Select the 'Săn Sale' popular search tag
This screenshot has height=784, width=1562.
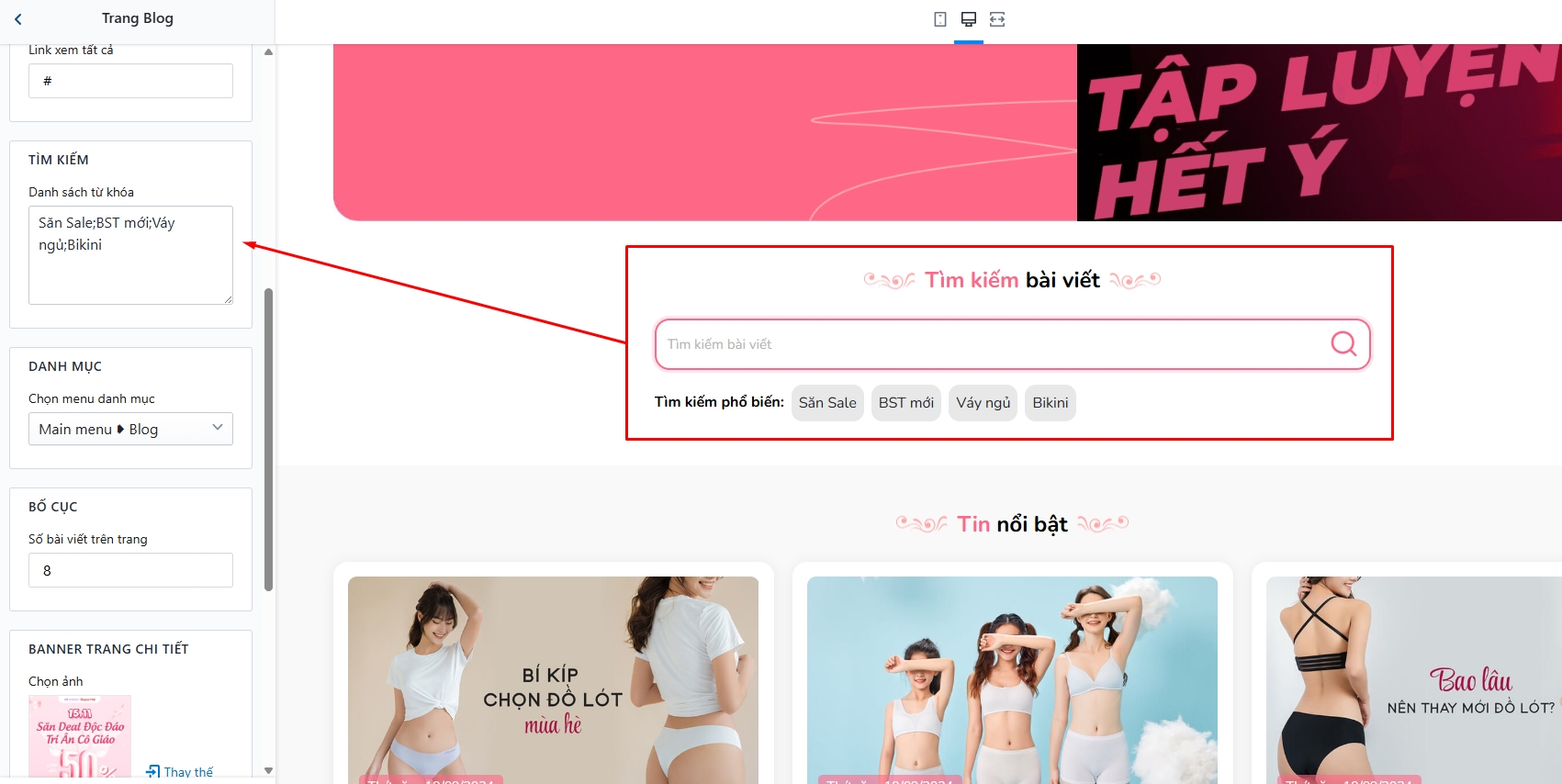click(827, 403)
